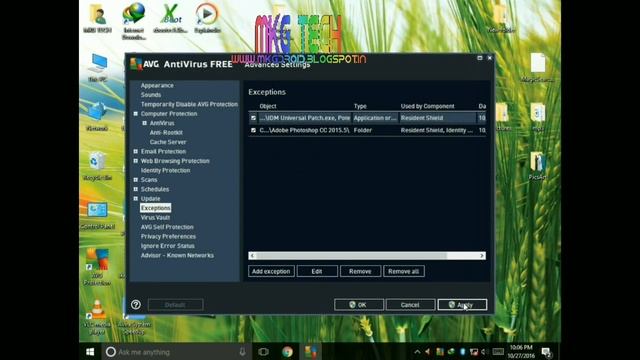Open the user folder icon at desktop's top-left
This screenshot has width=640, height=360.
(x=98, y=17)
